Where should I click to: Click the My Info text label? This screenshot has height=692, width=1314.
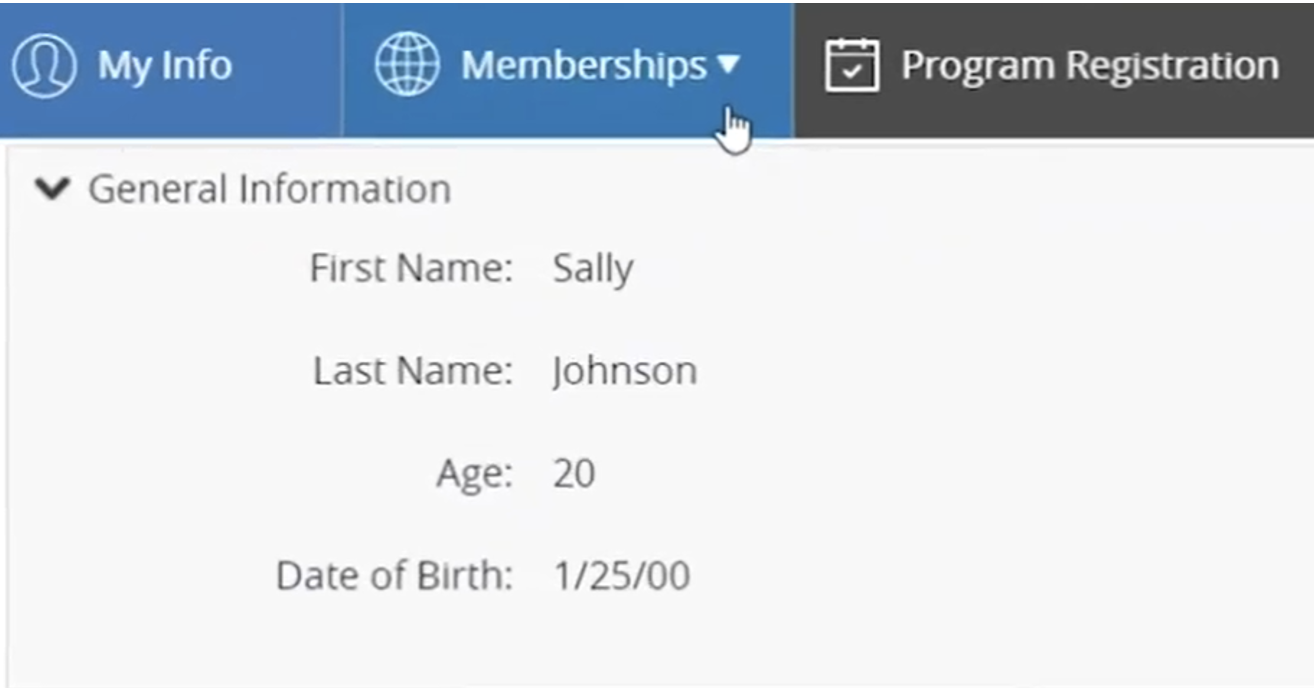[x=165, y=66]
